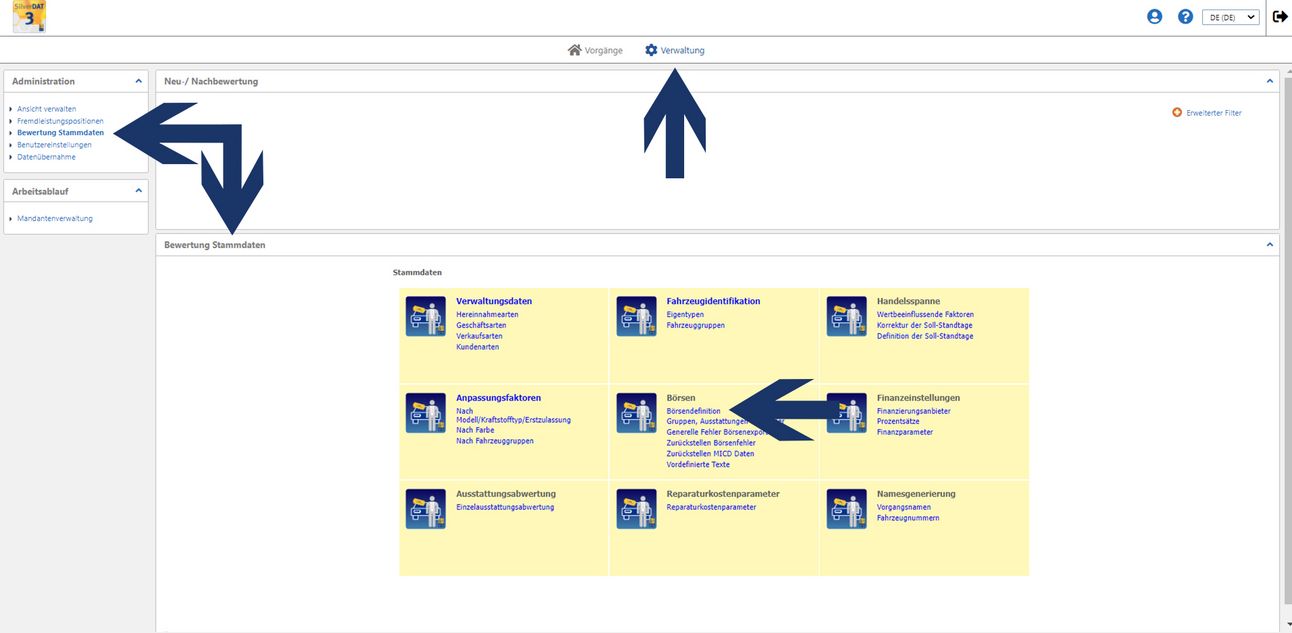The width and height of the screenshot is (1292, 633).
Task: Click the Reparaturkostenparameter tile icon
Action: click(636, 508)
